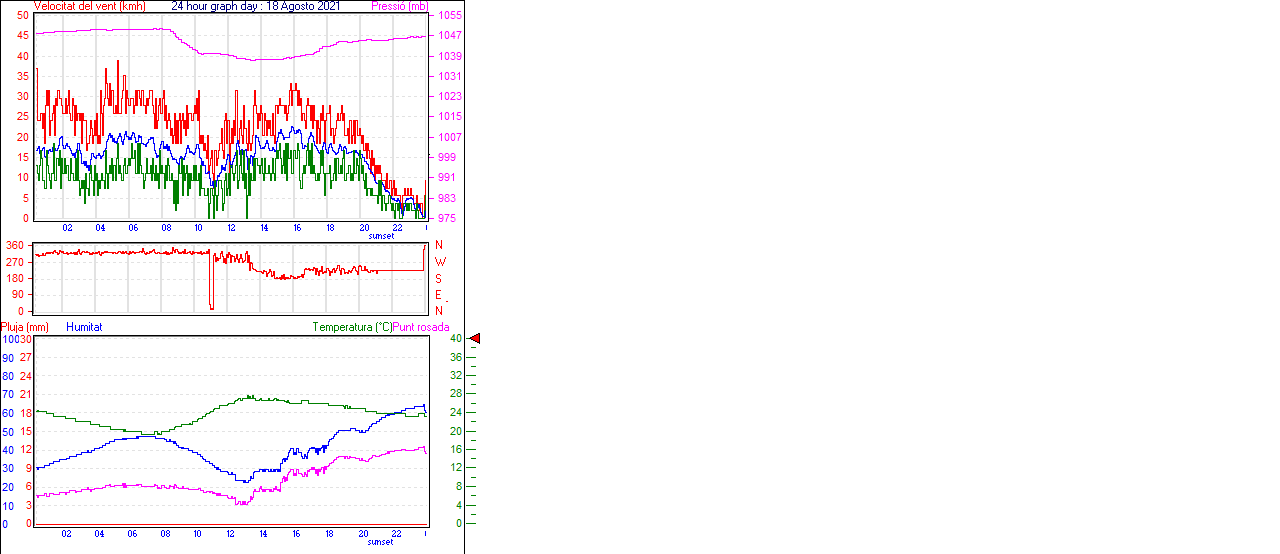Click the 'sunset' label under bottom graph
The image size is (1280, 554).
(x=381, y=542)
